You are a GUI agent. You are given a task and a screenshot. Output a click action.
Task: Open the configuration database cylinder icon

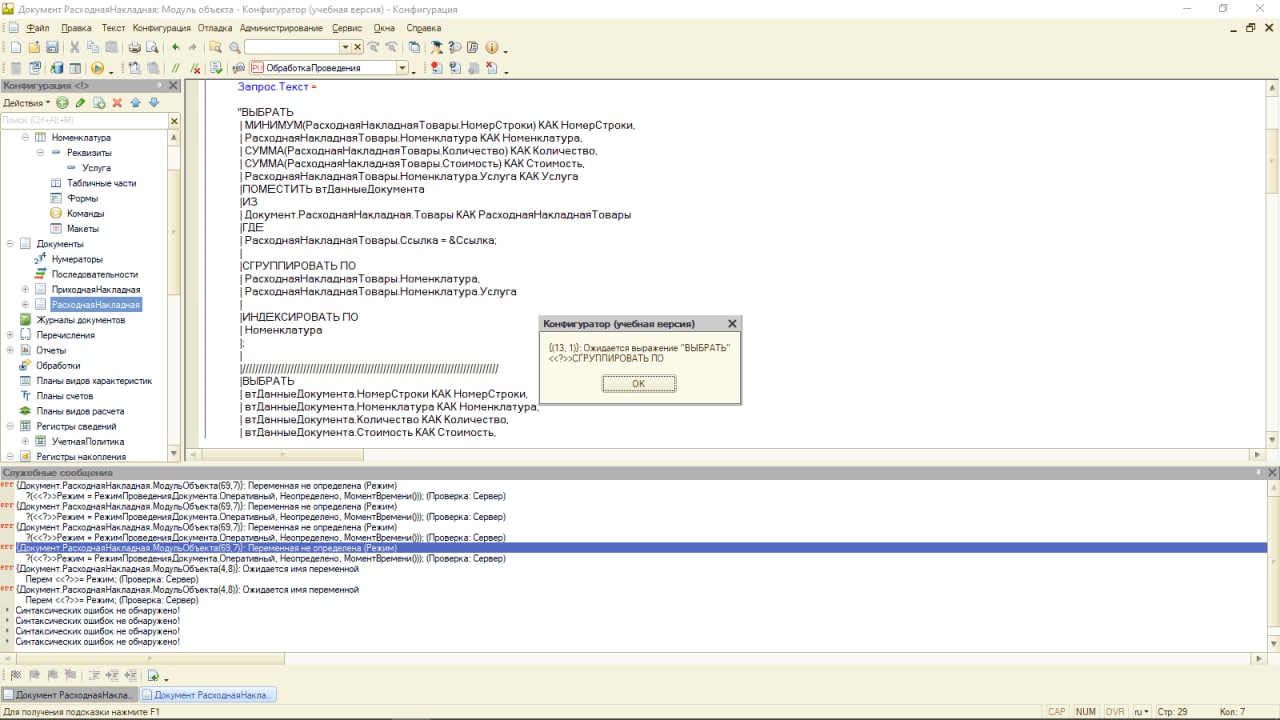pyautogui.click(x=57, y=68)
